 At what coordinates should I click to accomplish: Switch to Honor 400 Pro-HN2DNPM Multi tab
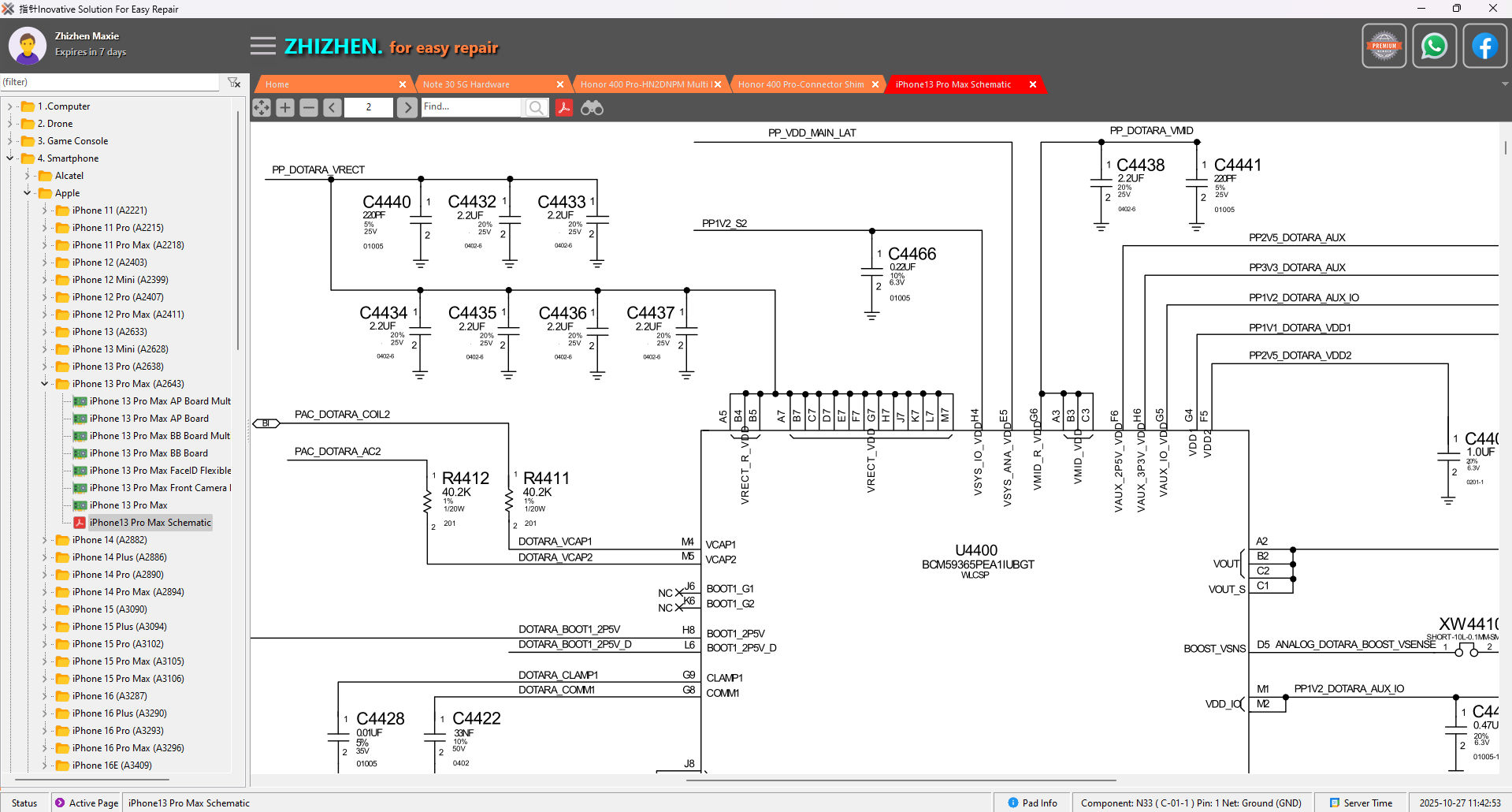click(x=647, y=84)
